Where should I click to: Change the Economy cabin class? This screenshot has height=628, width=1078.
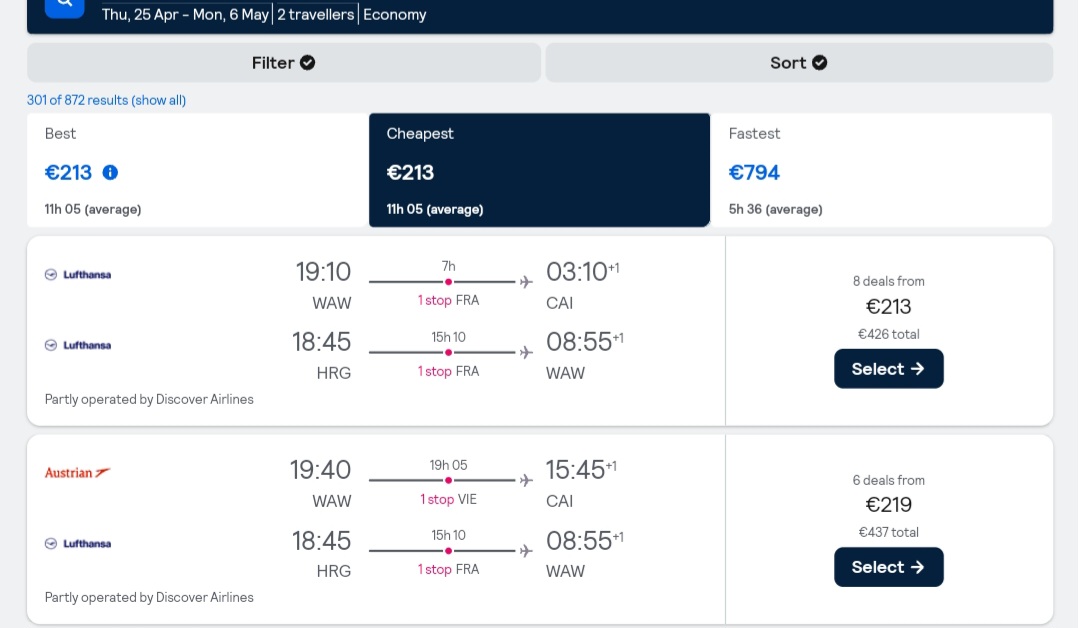pyautogui.click(x=395, y=14)
